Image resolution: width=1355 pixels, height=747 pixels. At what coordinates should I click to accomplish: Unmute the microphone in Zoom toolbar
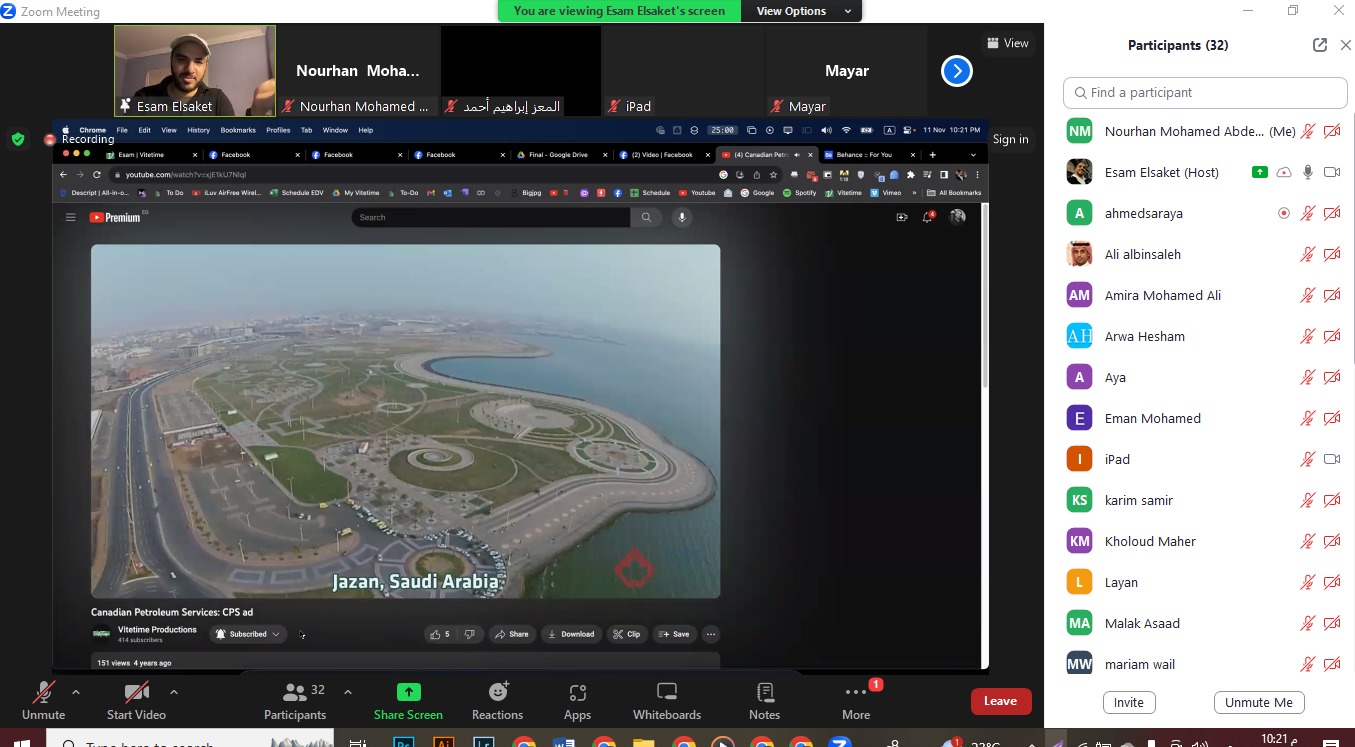(x=43, y=700)
